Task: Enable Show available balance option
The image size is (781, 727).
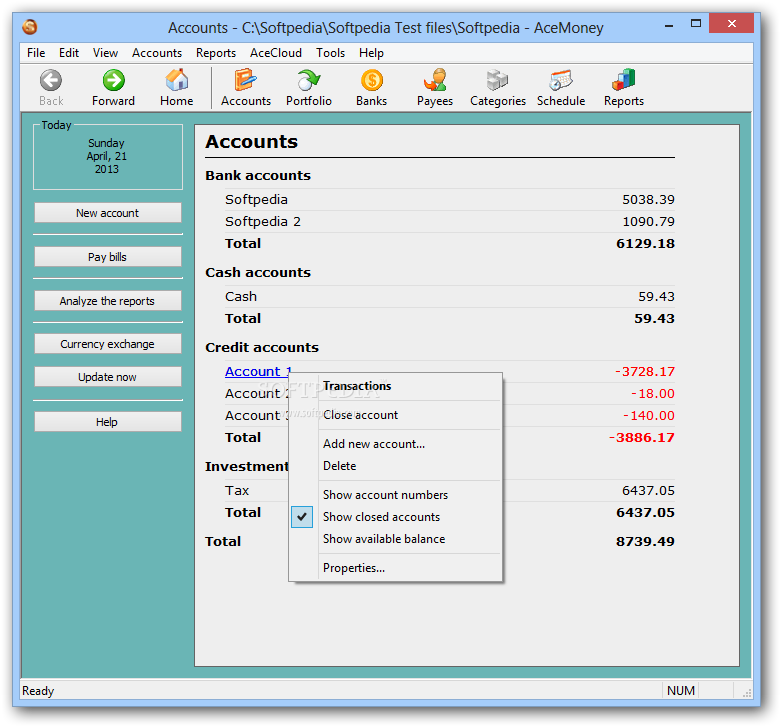Action: click(x=384, y=539)
